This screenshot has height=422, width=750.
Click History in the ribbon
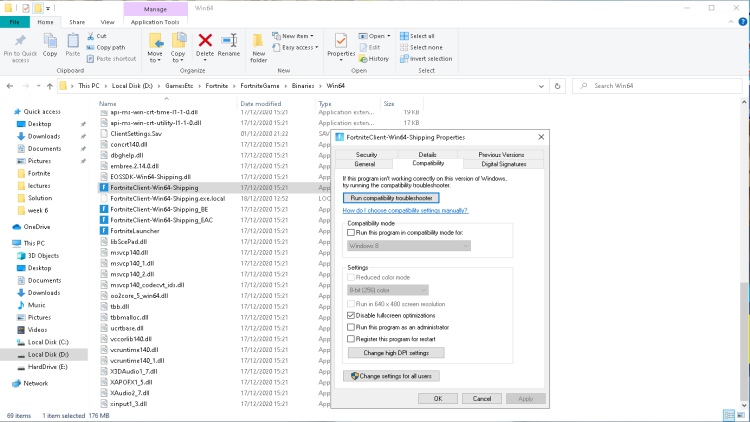pyautogui.click(x=374, y=58)
